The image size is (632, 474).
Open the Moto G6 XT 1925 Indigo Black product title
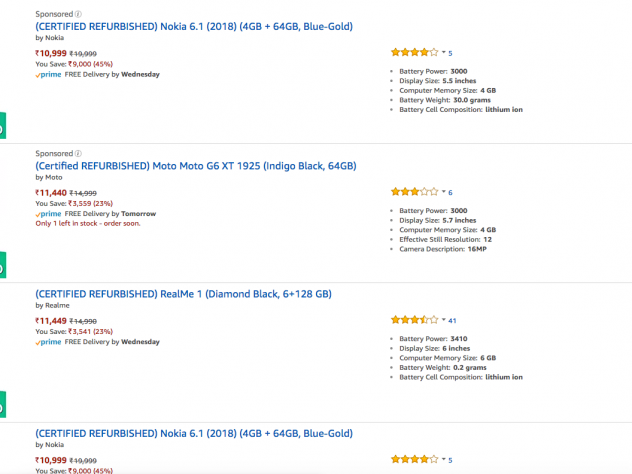tap(196, 165)
